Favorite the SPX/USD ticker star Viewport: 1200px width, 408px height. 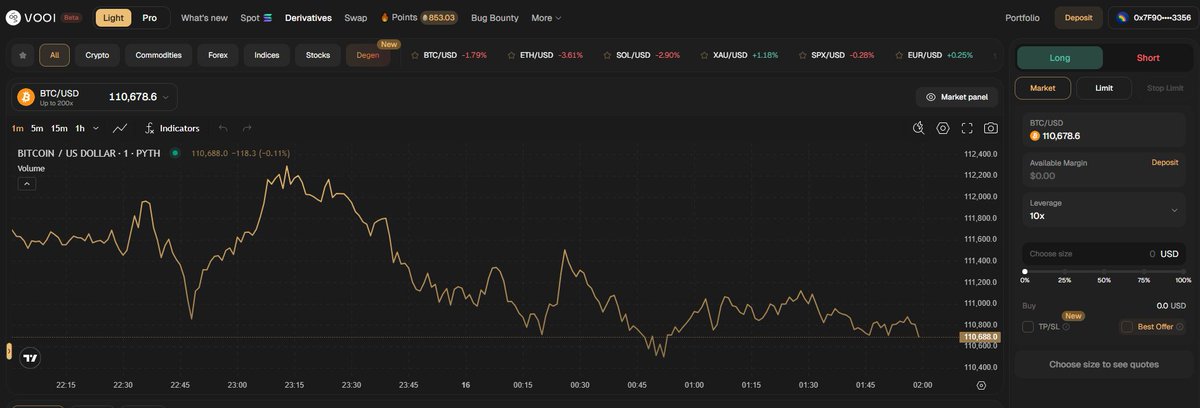pos(802,55)
